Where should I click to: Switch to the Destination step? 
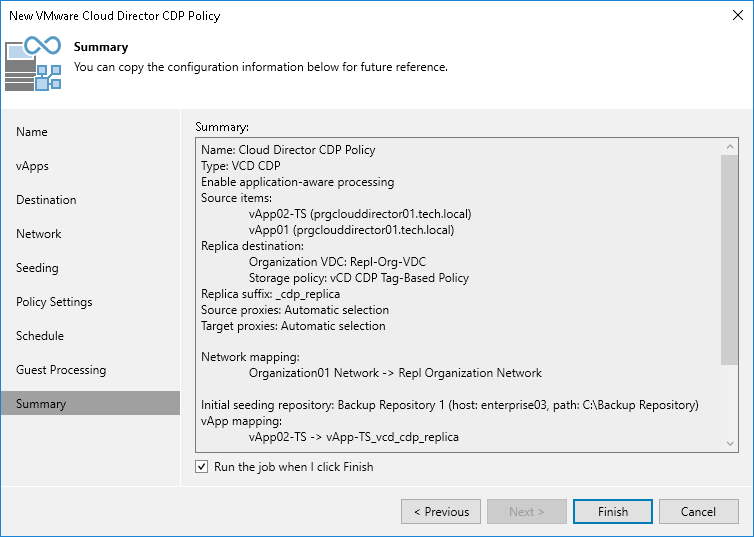click(x=46, y=200)
